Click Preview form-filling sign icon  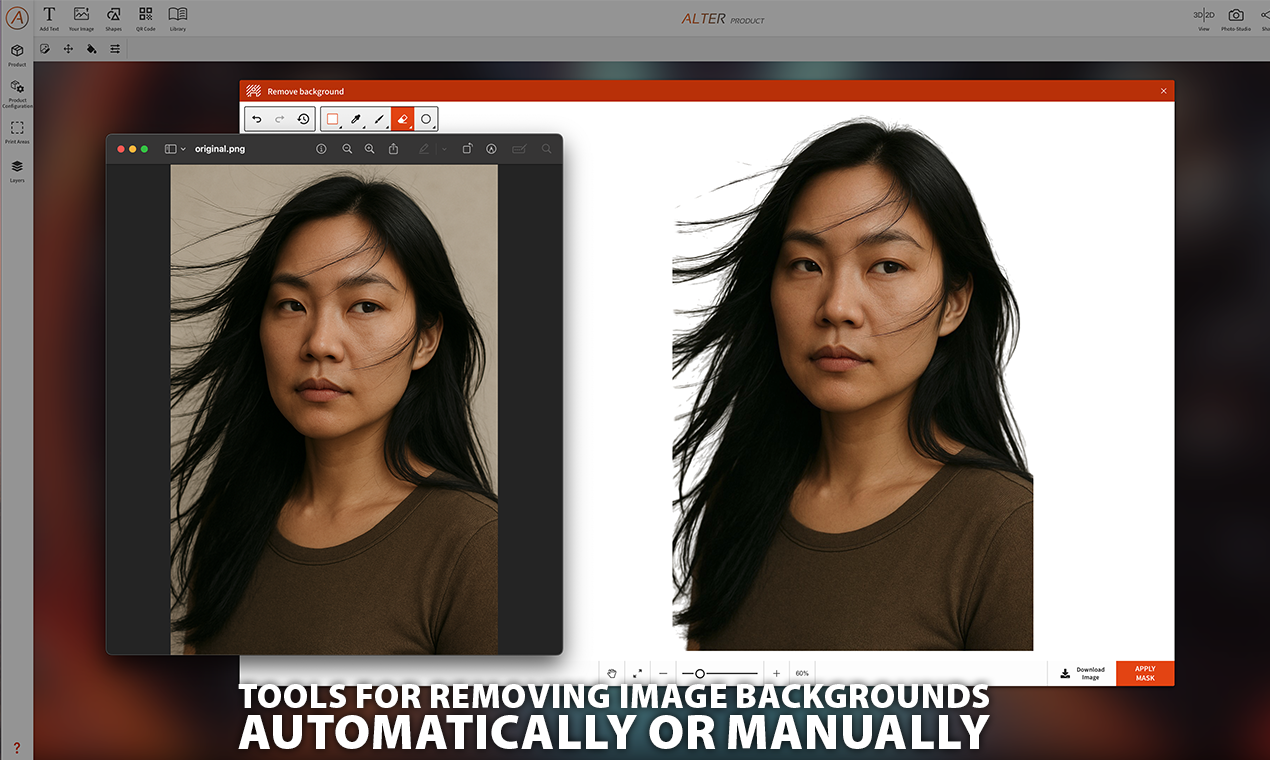tap(519, 149)
